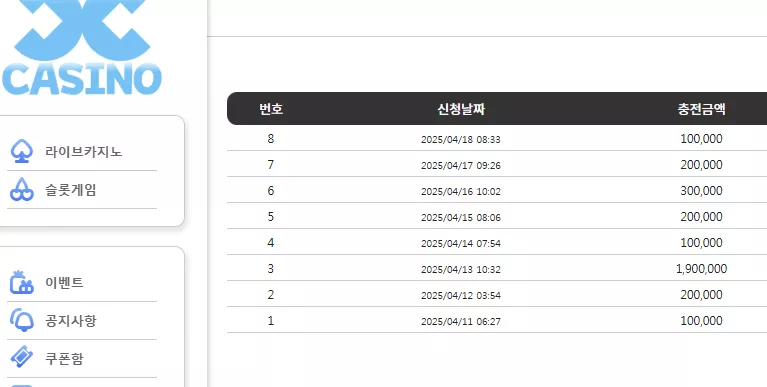Select the 번호 column header

click(271, 109)
